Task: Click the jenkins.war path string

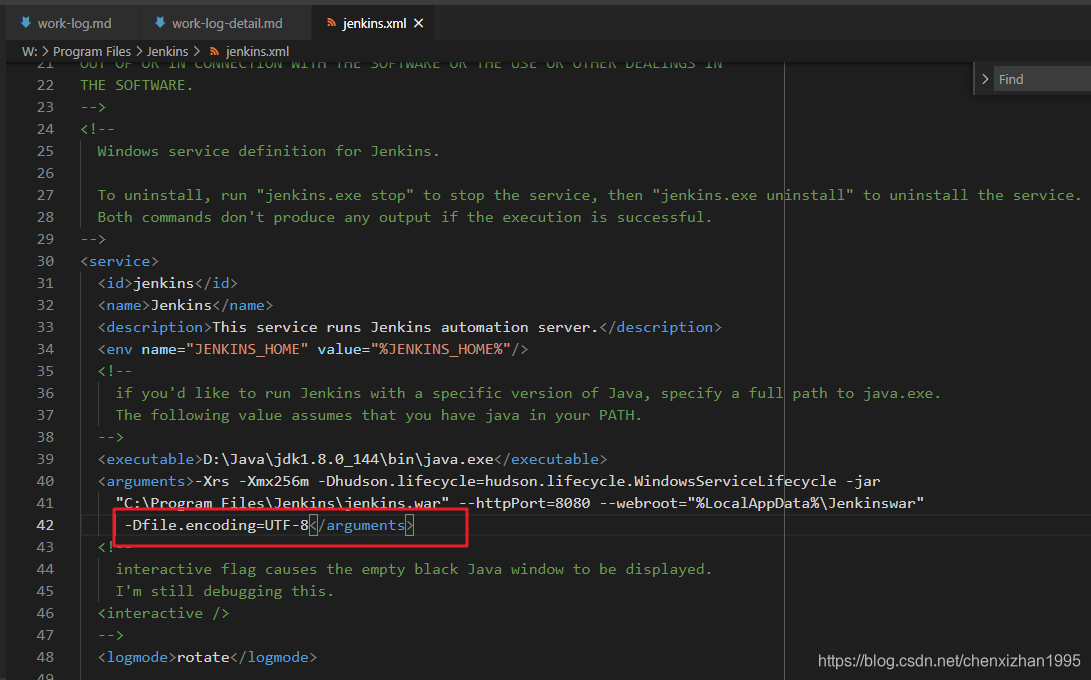Action: click(x=282, y=503)
